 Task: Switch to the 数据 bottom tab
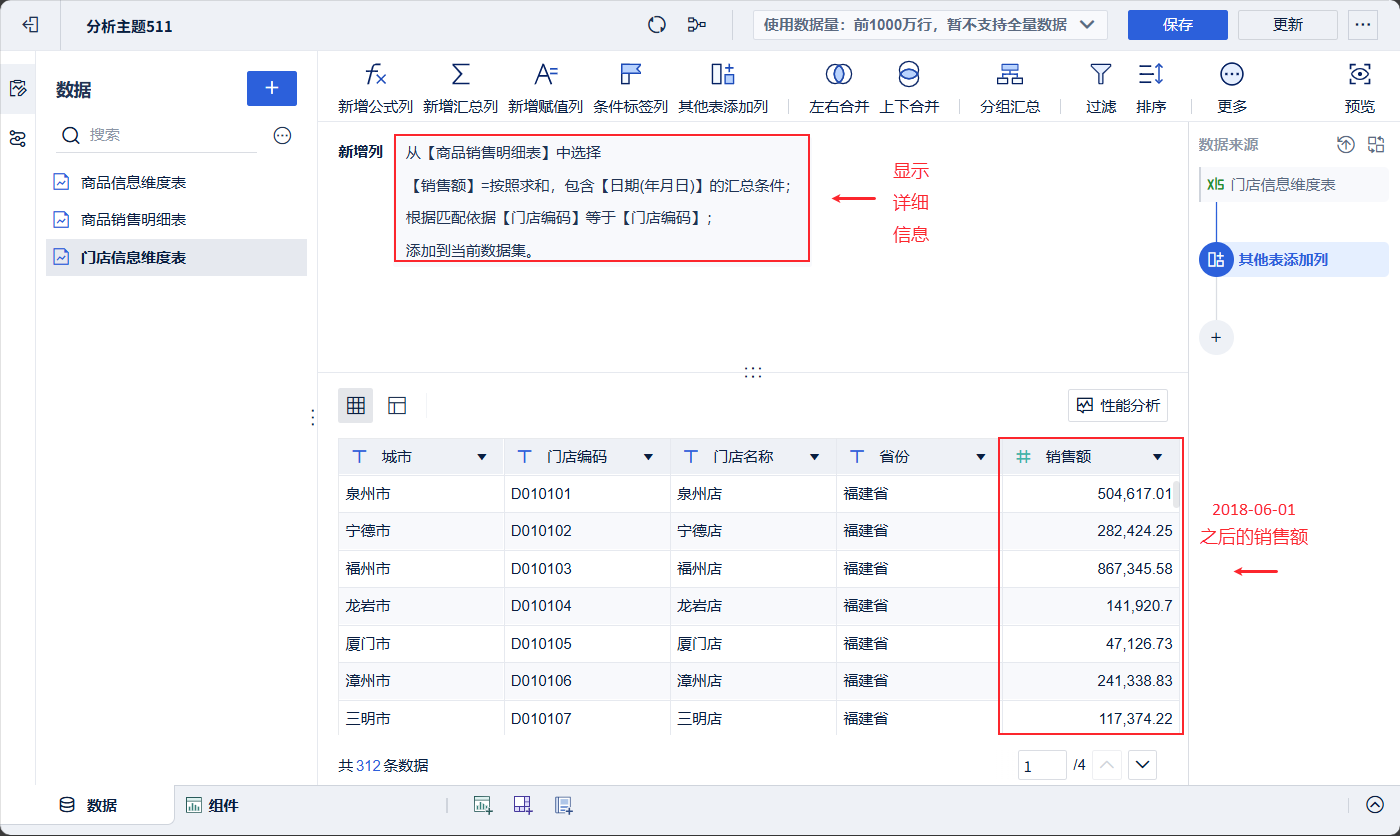coord(90,805)
